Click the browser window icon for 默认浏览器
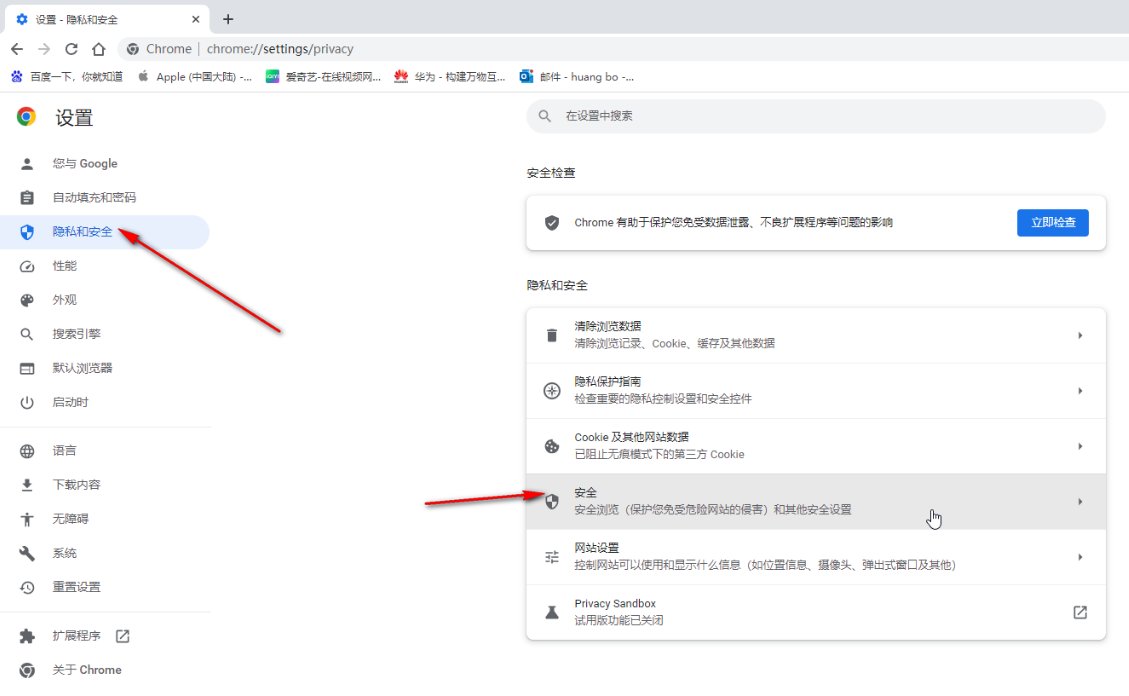Screen dimensions: 1129x696 [27, 369]
